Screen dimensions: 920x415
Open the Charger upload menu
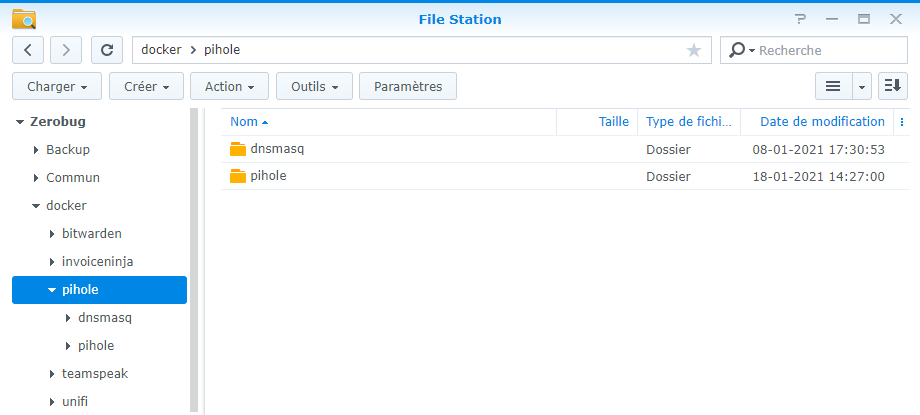point(57,87)
